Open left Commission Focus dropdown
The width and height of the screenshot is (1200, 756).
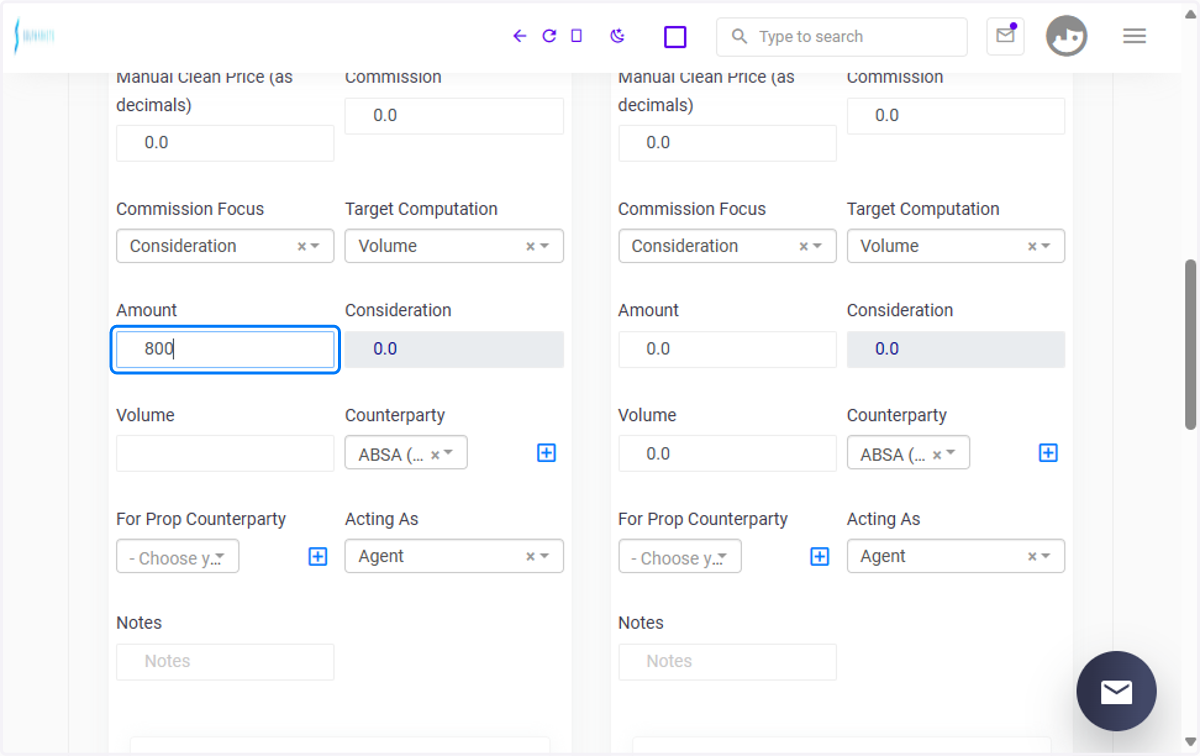pyautogui.click(x=225, y=246)
